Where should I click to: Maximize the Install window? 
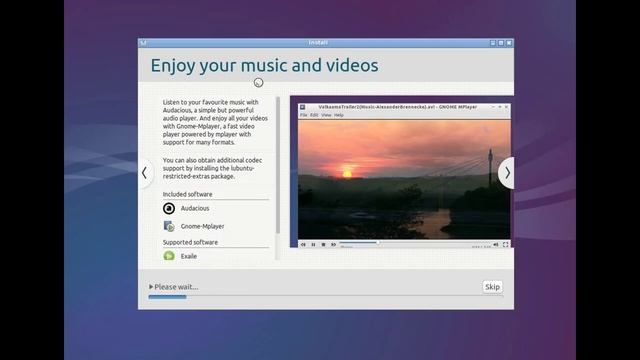501,43
